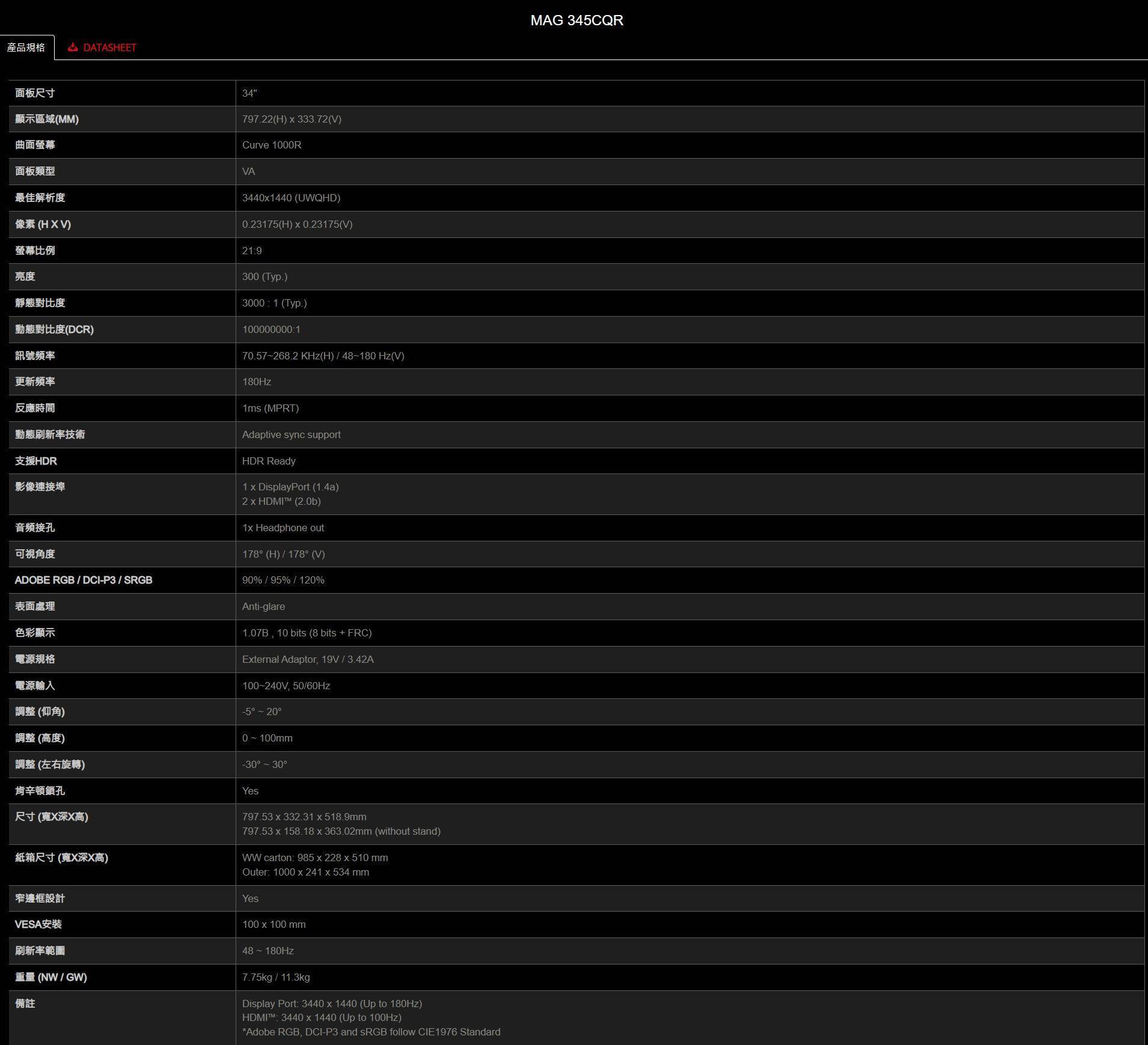Select Yes in the 窄邊框設計 row
This screenshot has height=1045, width=1148.
point(250,898)
